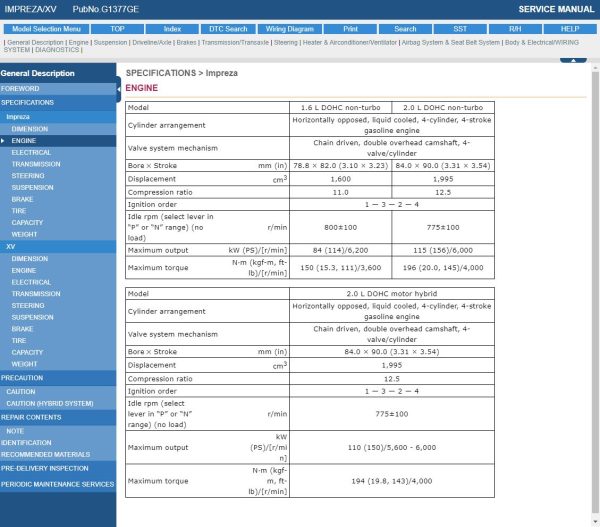Image resolution: width=600 pixels, height=527 pixels.
Task: Open the Engine category link
Action: (78, 42)
